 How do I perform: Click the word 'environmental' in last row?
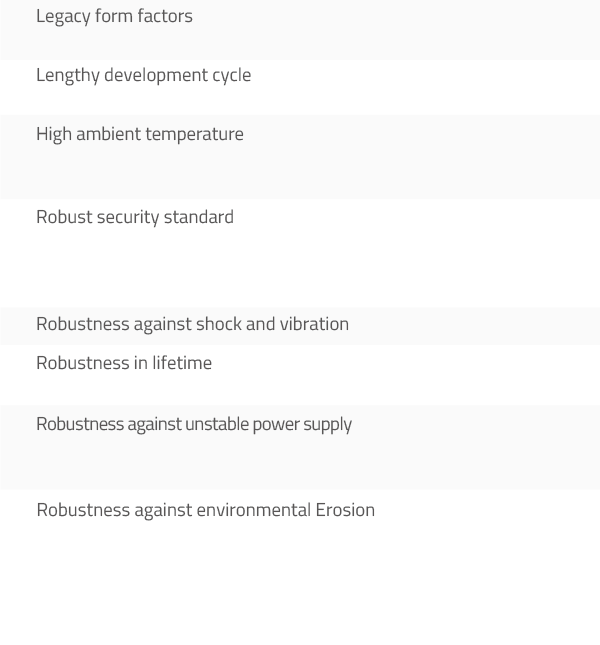254,510
